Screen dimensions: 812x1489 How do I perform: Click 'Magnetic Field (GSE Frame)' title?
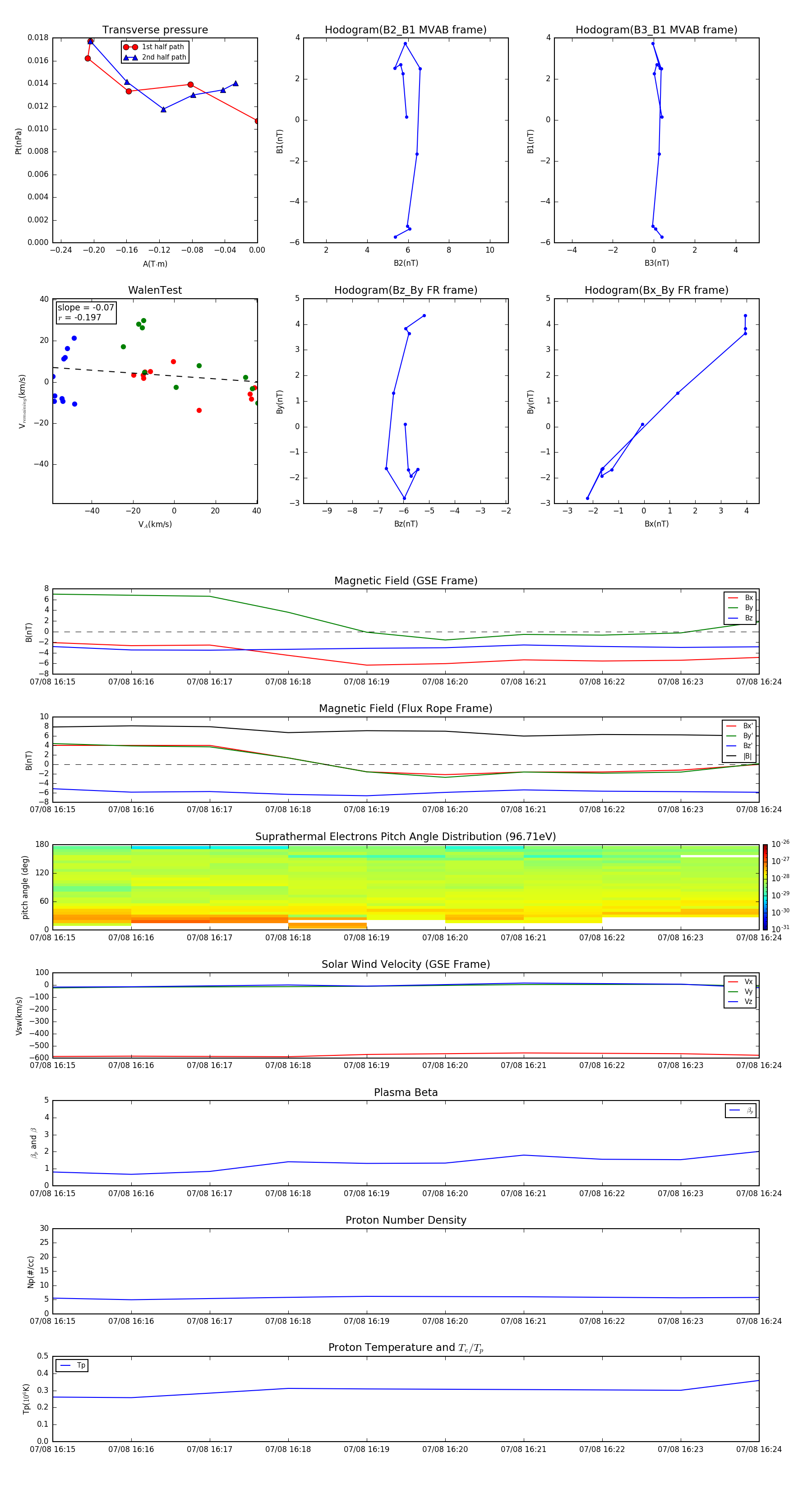tap(406, 581)
